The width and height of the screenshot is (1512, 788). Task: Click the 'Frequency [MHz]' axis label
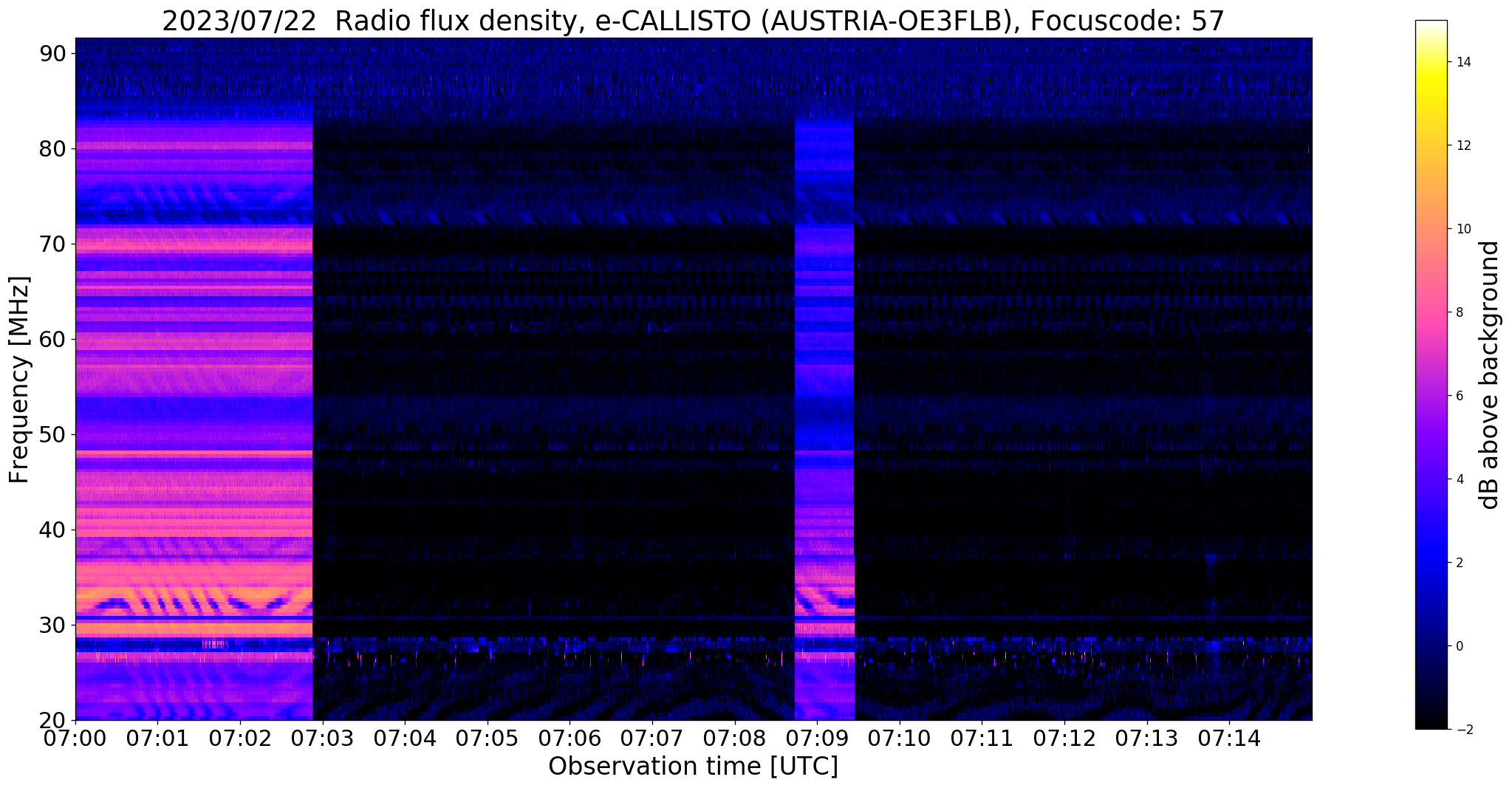[19, 380]
